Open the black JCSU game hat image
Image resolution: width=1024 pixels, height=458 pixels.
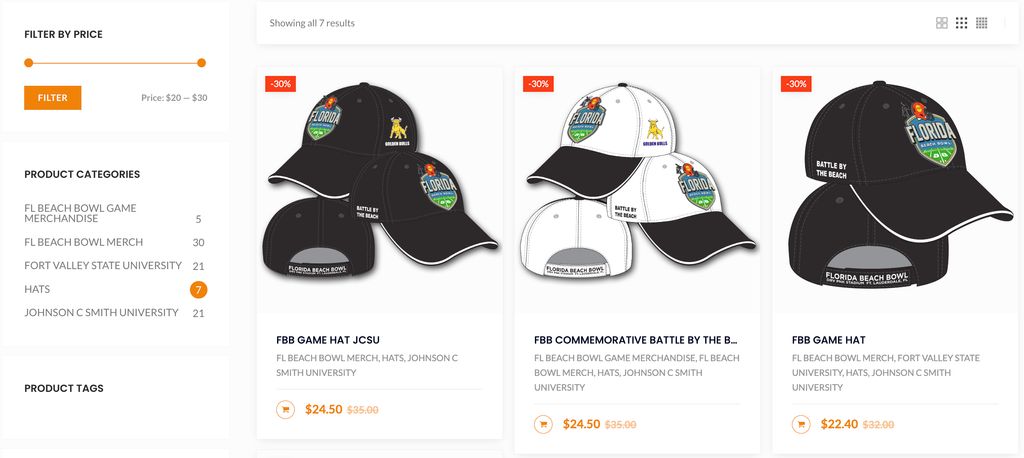click(379, 190)
